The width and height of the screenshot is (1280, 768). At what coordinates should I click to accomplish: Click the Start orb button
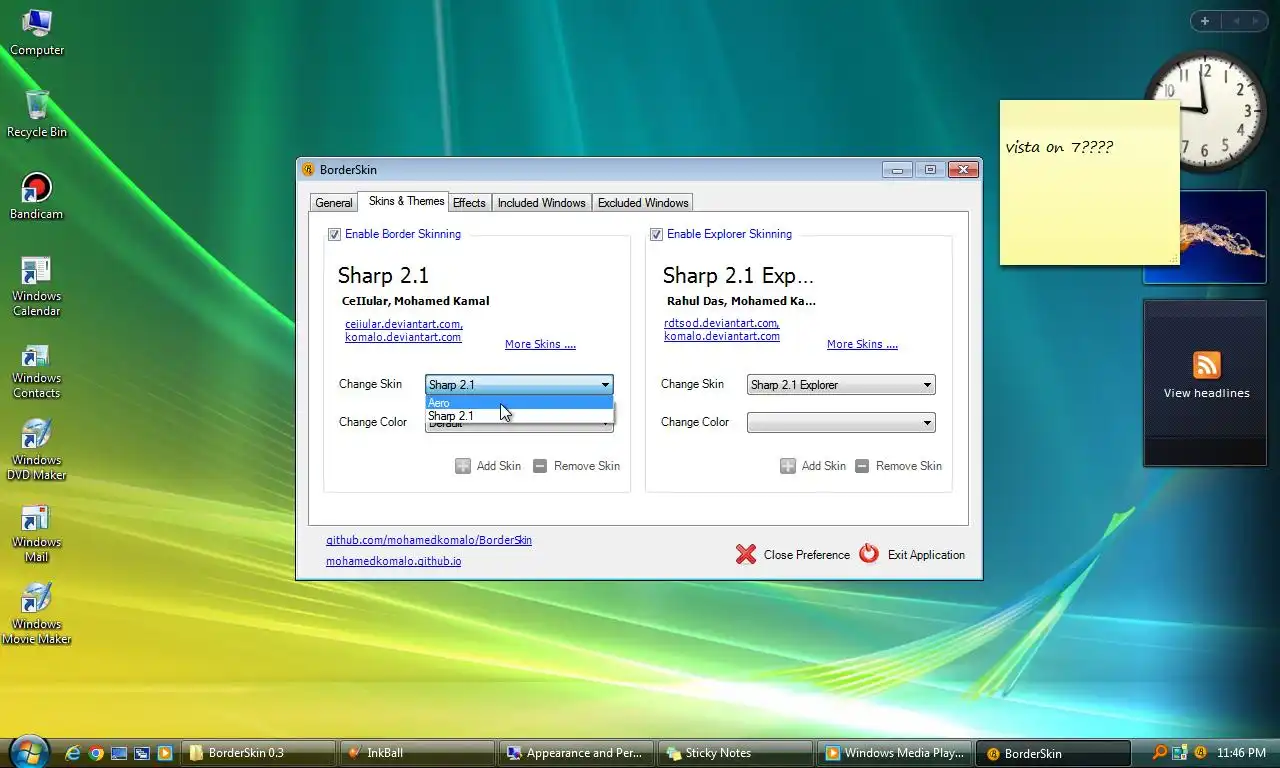point(28,751)
